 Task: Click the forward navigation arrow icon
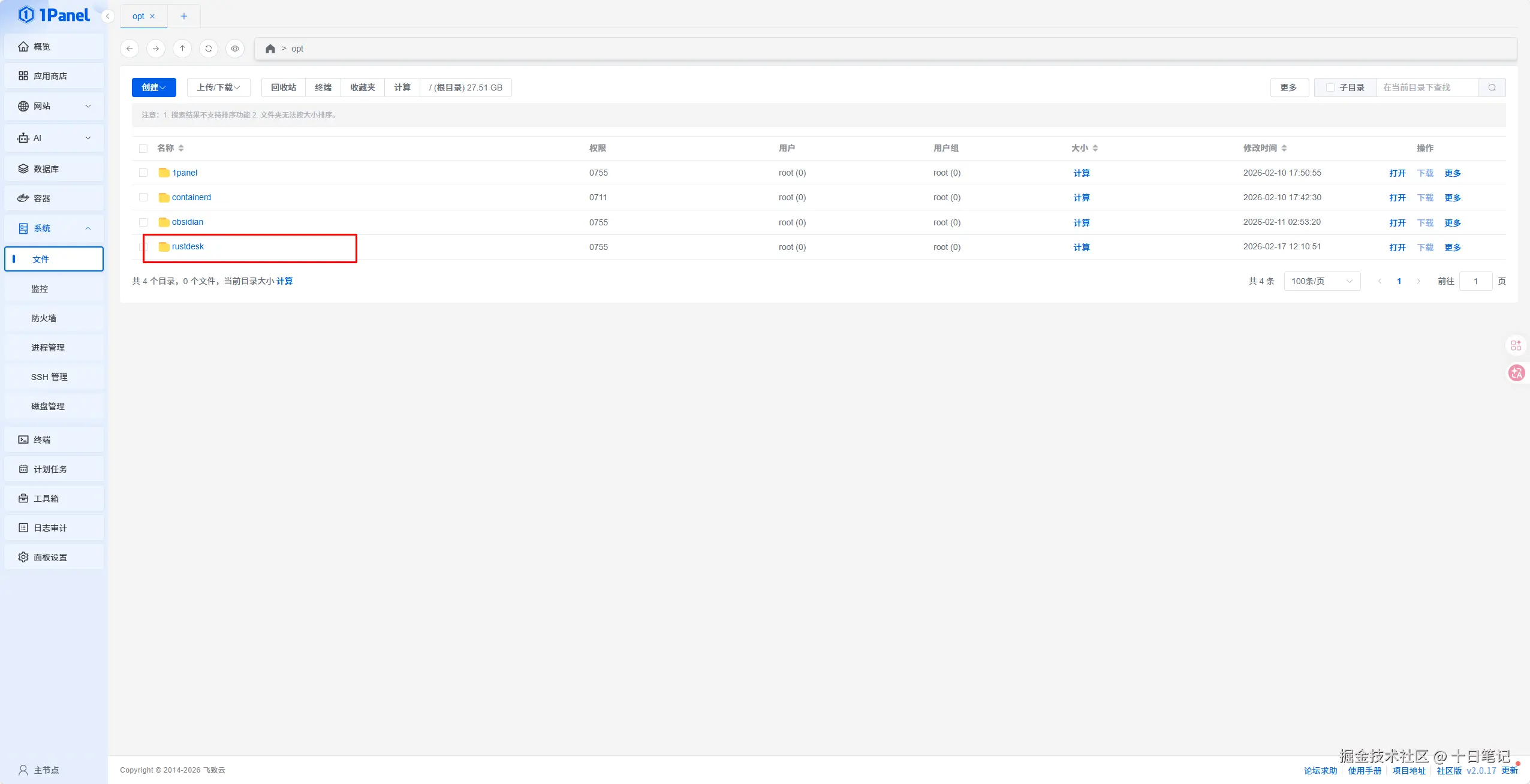156,49
